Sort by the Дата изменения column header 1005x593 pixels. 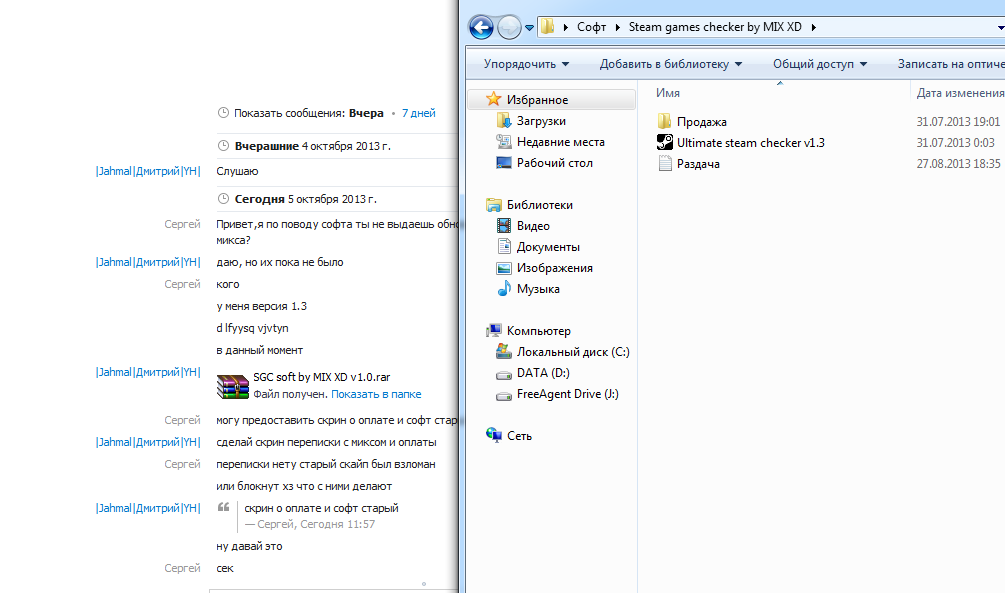[958, 93]
